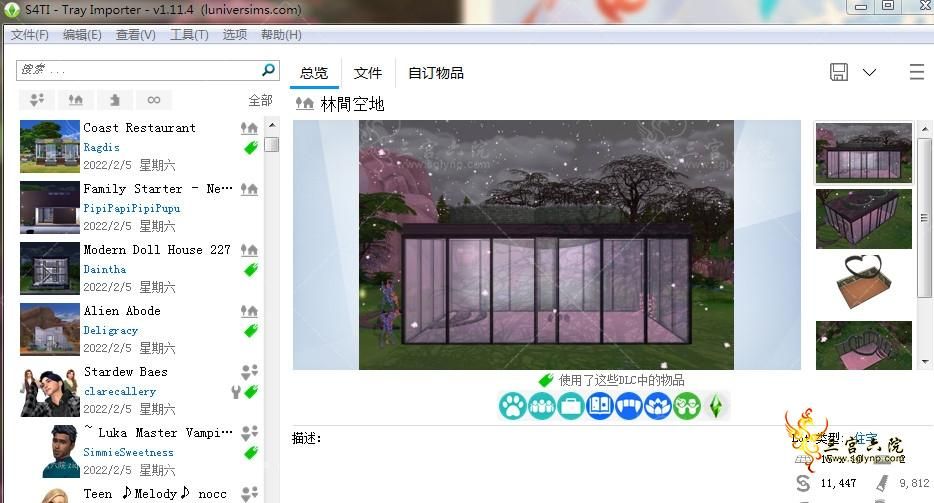The height and width of the screenshot is (503, 934).
Task: Click the green two-faces DLC icon
Action: coord(687,406)
